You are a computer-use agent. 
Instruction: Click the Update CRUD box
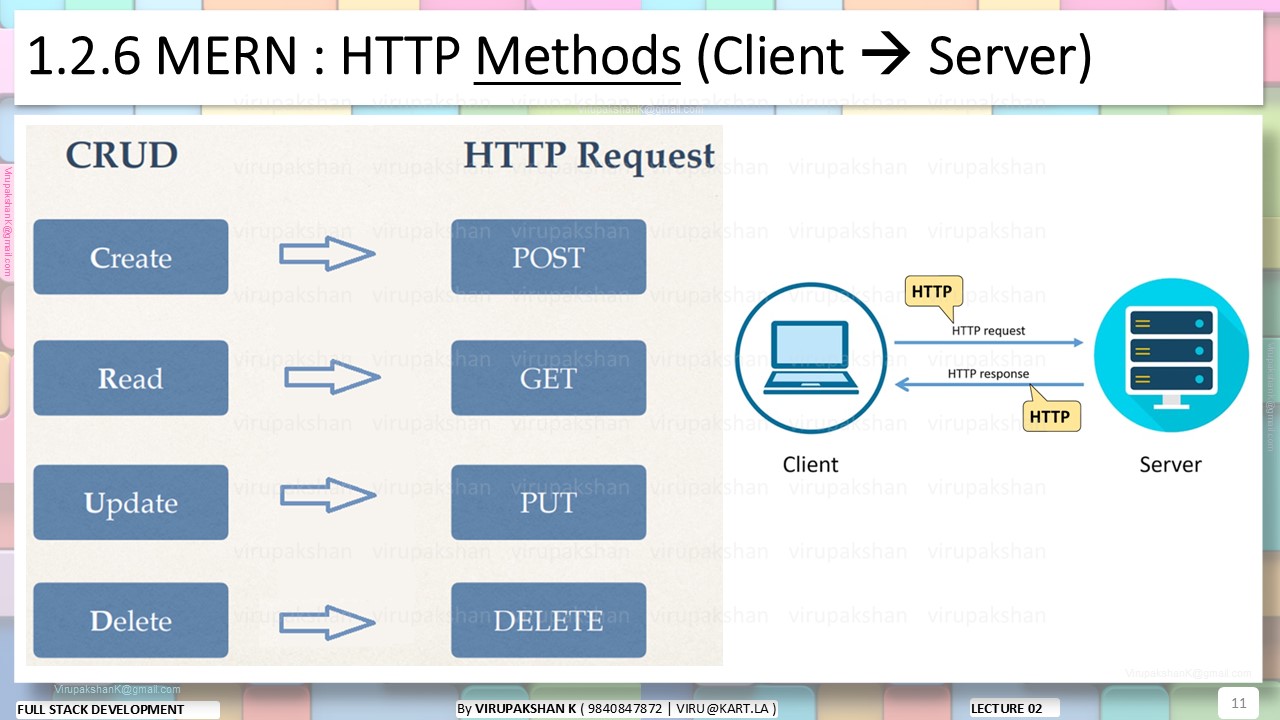coord(131,502)
